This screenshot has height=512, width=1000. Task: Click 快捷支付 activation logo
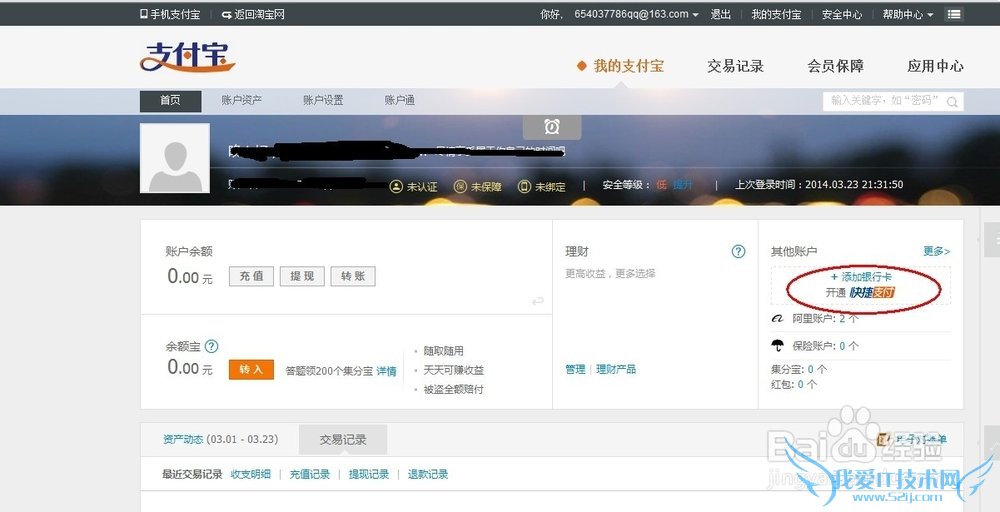[872, 293]
